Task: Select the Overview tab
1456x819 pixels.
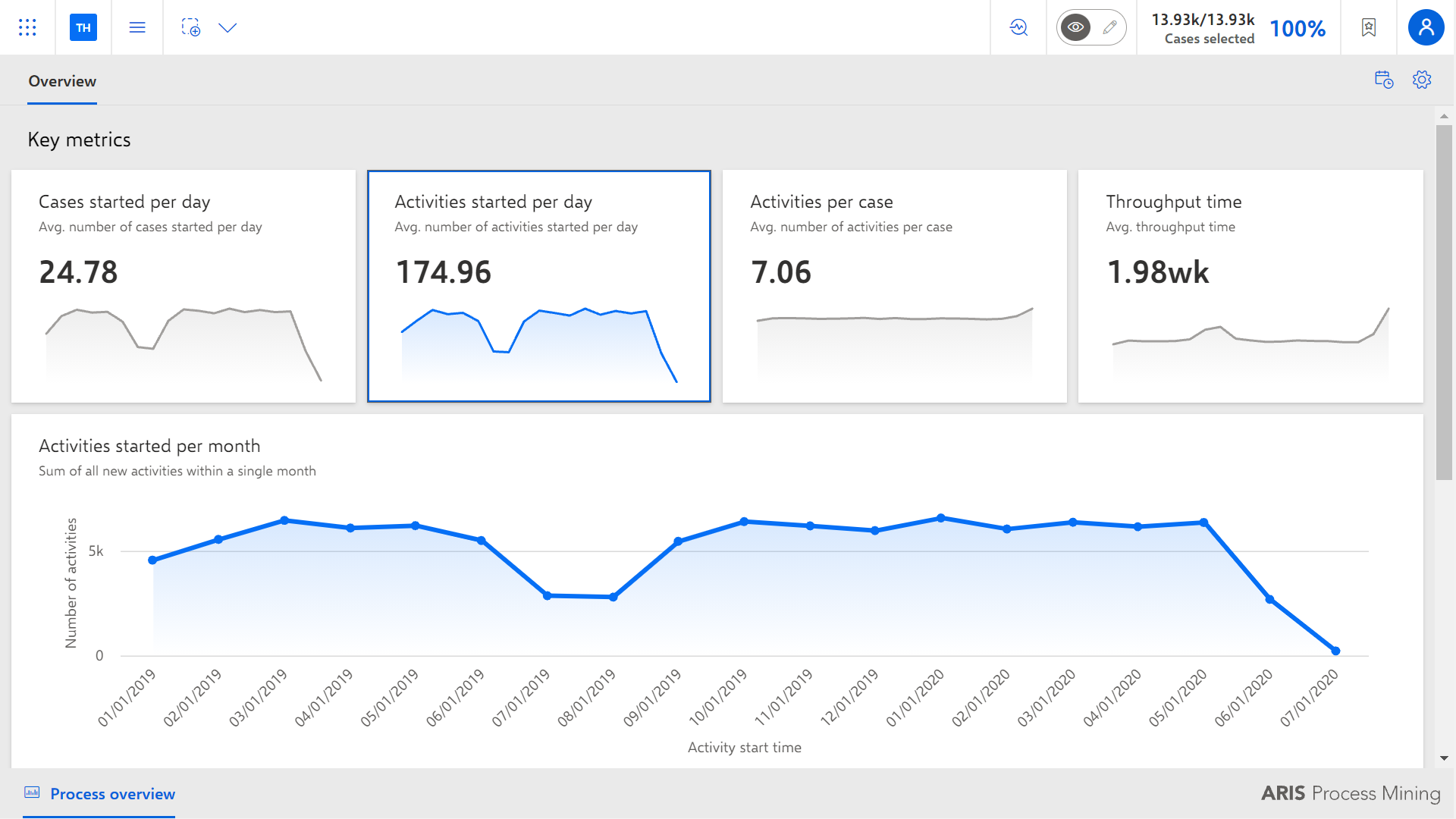Action: [62, 81]
